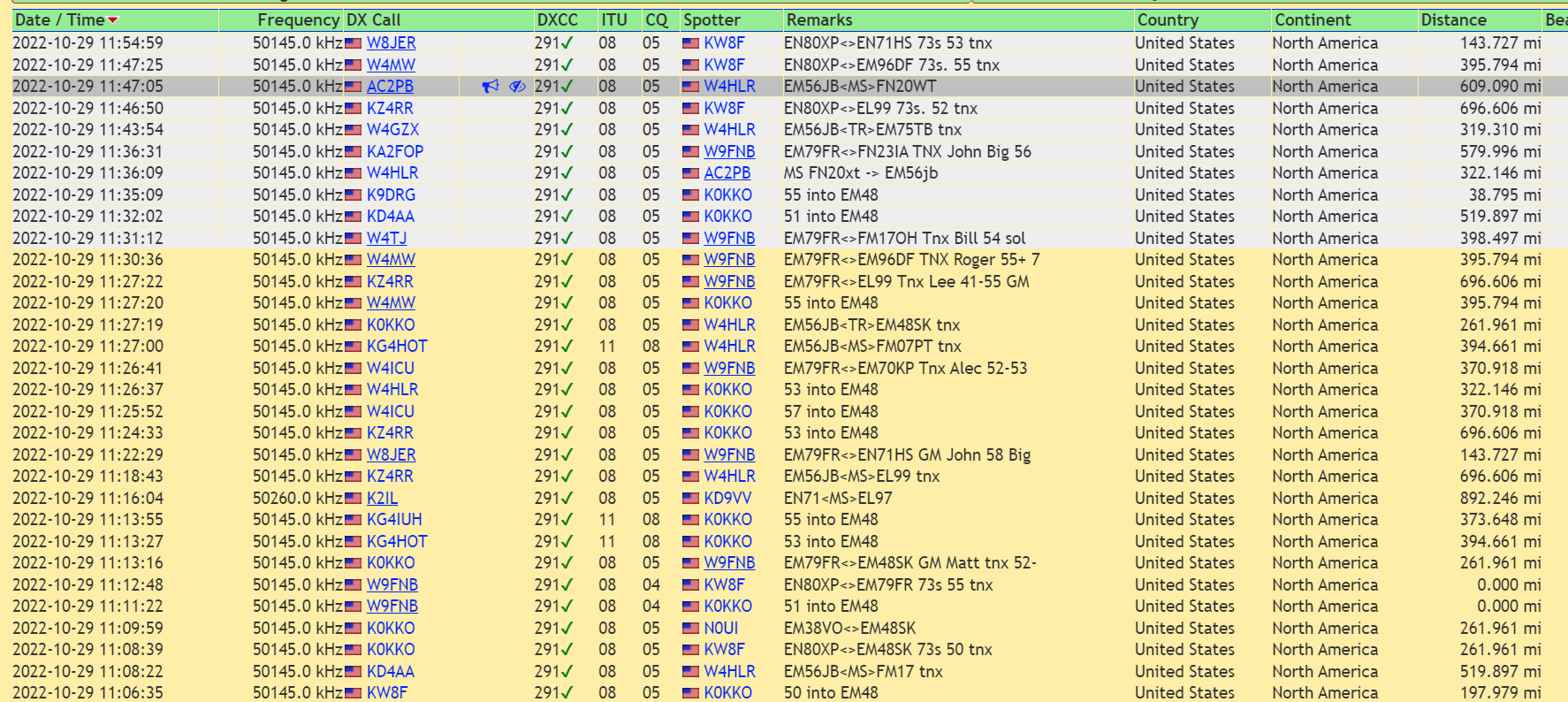Click the flag icon beside spotter KD9VV
Image resolution: width=1568 pixels, height=702 pixels.
[x=691, y=498]
